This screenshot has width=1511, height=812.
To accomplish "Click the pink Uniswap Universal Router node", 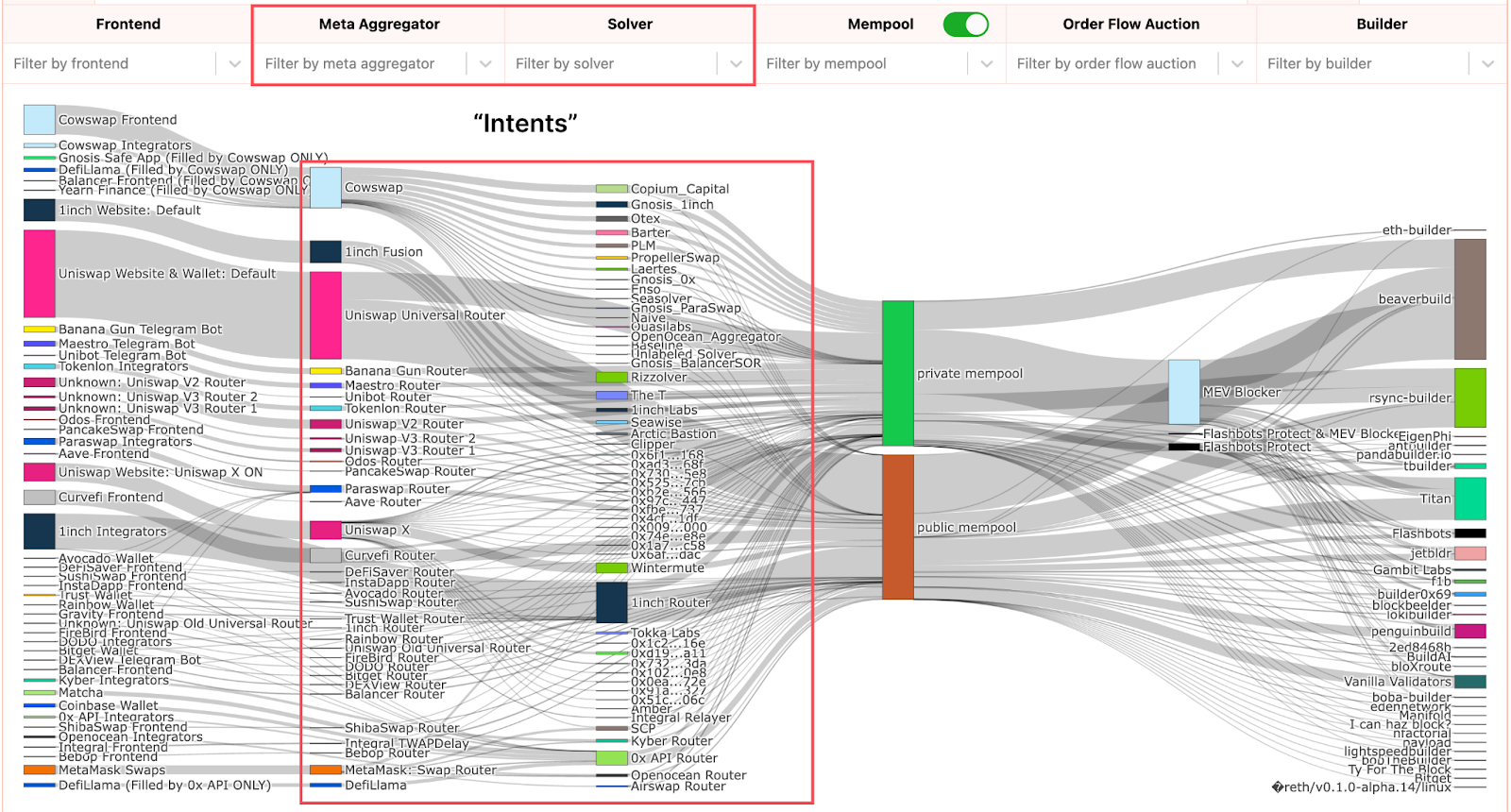I will coord(326,315).
